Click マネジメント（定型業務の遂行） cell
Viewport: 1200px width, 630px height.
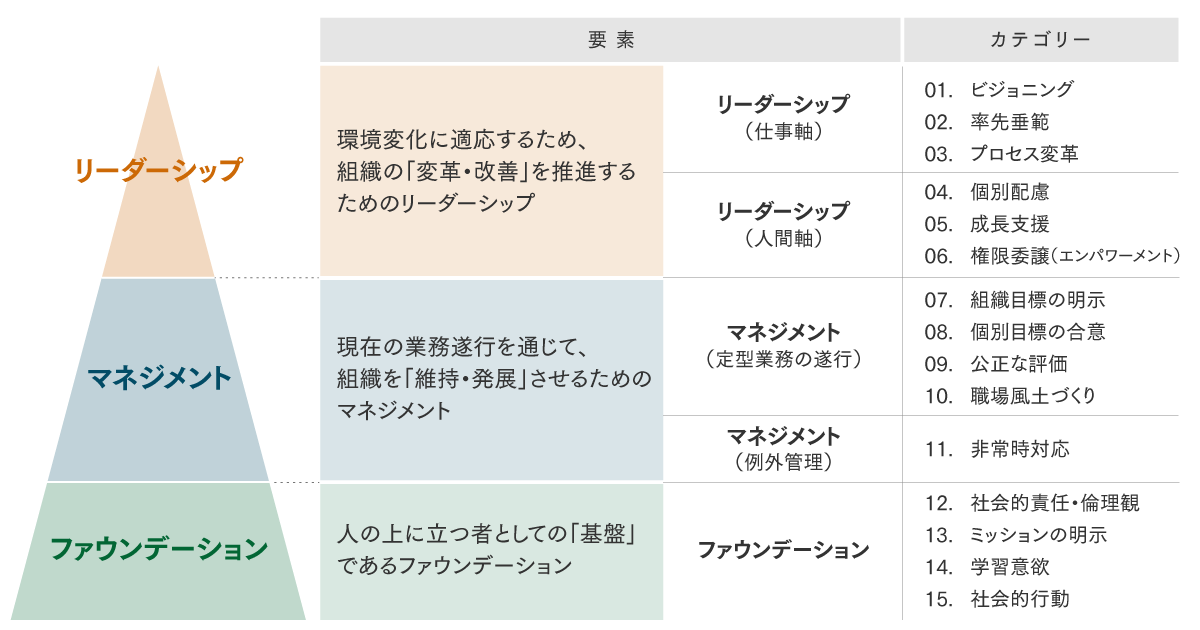(783, 344)
